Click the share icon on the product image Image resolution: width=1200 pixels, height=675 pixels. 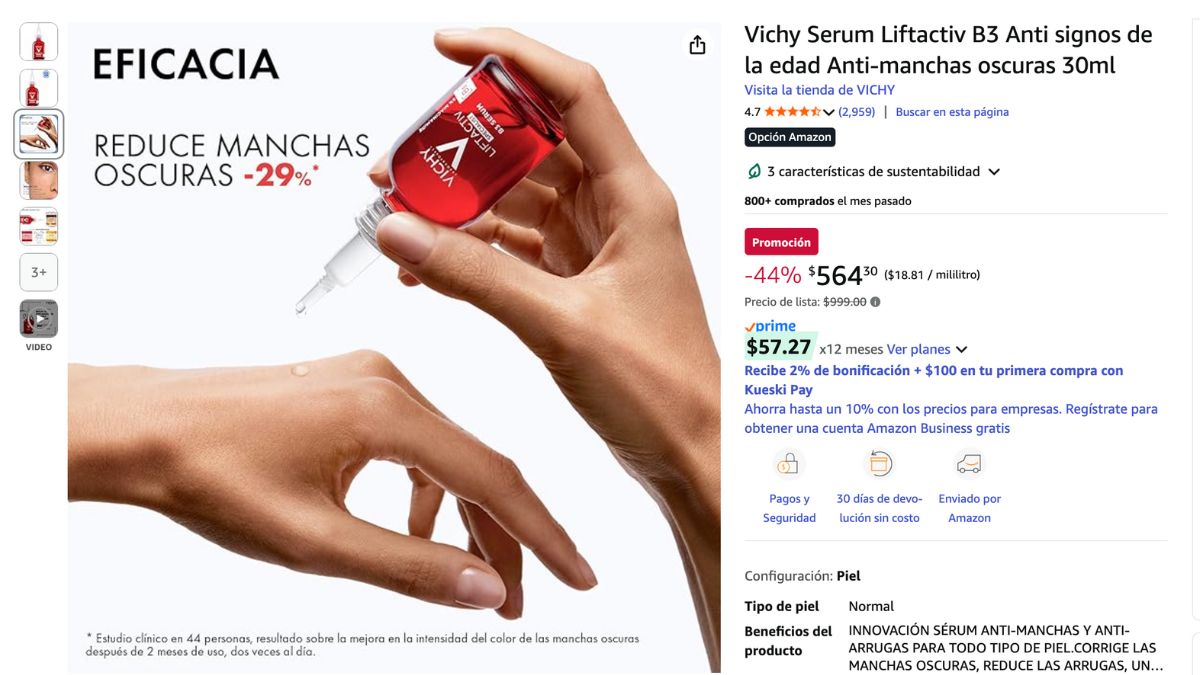click(x=697, y=45)
